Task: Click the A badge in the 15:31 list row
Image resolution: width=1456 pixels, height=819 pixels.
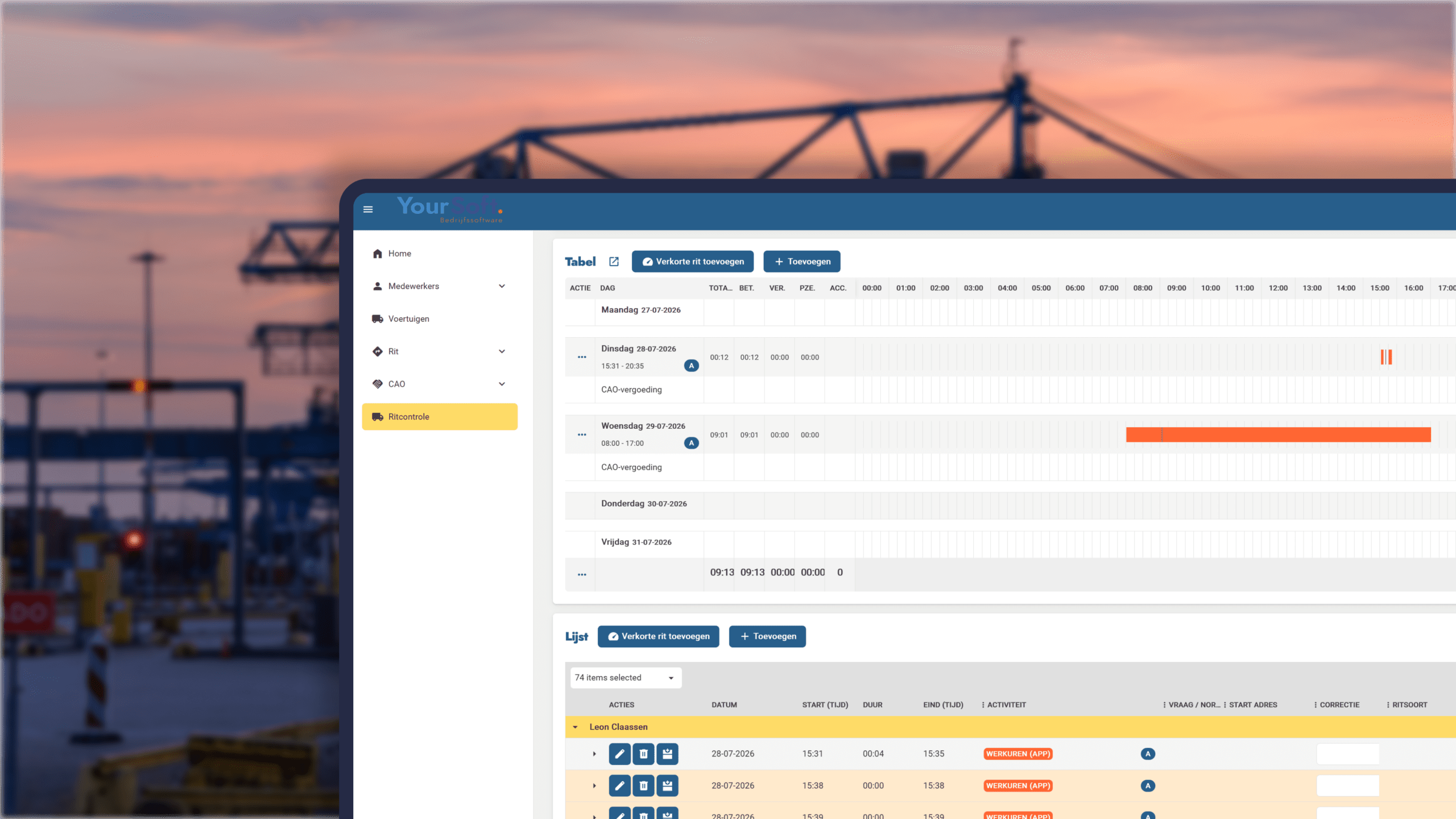Action: (1148, 754)
